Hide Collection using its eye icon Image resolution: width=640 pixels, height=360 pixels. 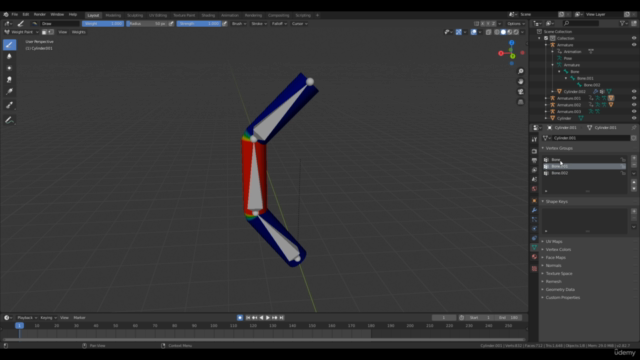pyautogui.click(x=634, y=38)
